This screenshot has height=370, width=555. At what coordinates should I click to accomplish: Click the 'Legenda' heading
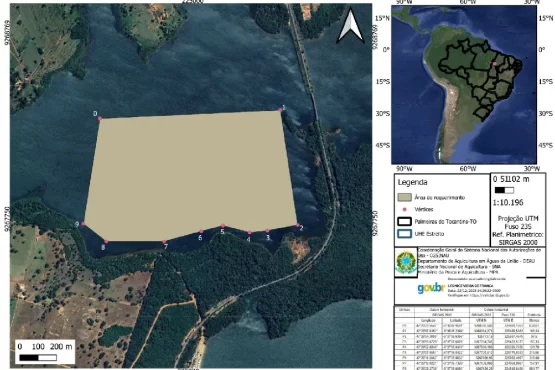pos(412,182)
